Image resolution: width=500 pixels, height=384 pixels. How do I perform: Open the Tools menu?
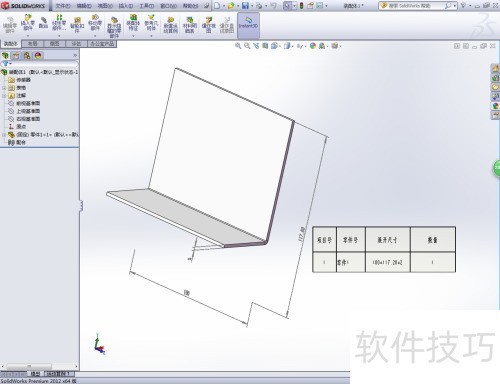(147, 6)
